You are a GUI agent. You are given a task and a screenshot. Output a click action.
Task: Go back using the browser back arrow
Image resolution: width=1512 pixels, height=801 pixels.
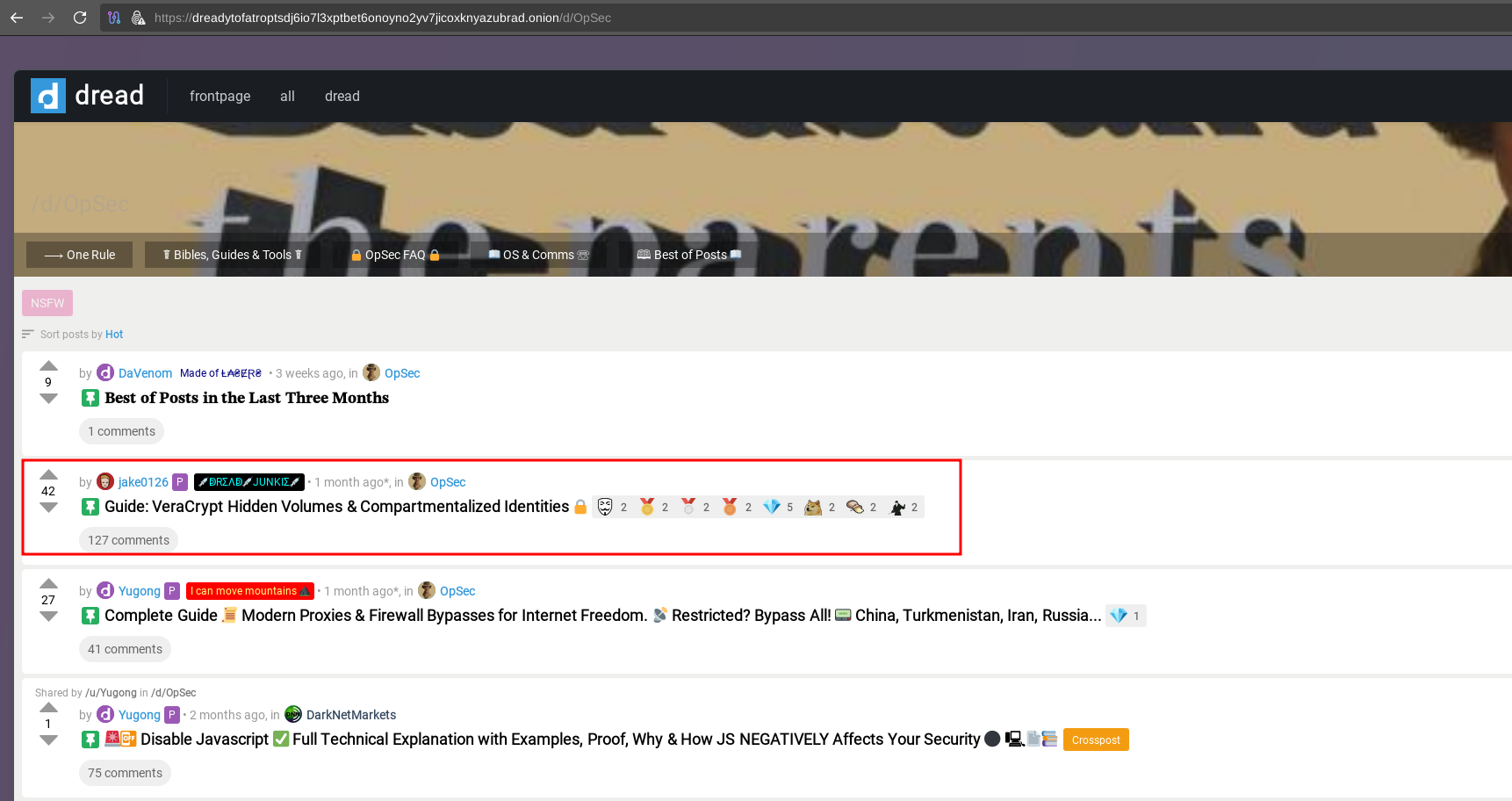(x=17, y=18)
